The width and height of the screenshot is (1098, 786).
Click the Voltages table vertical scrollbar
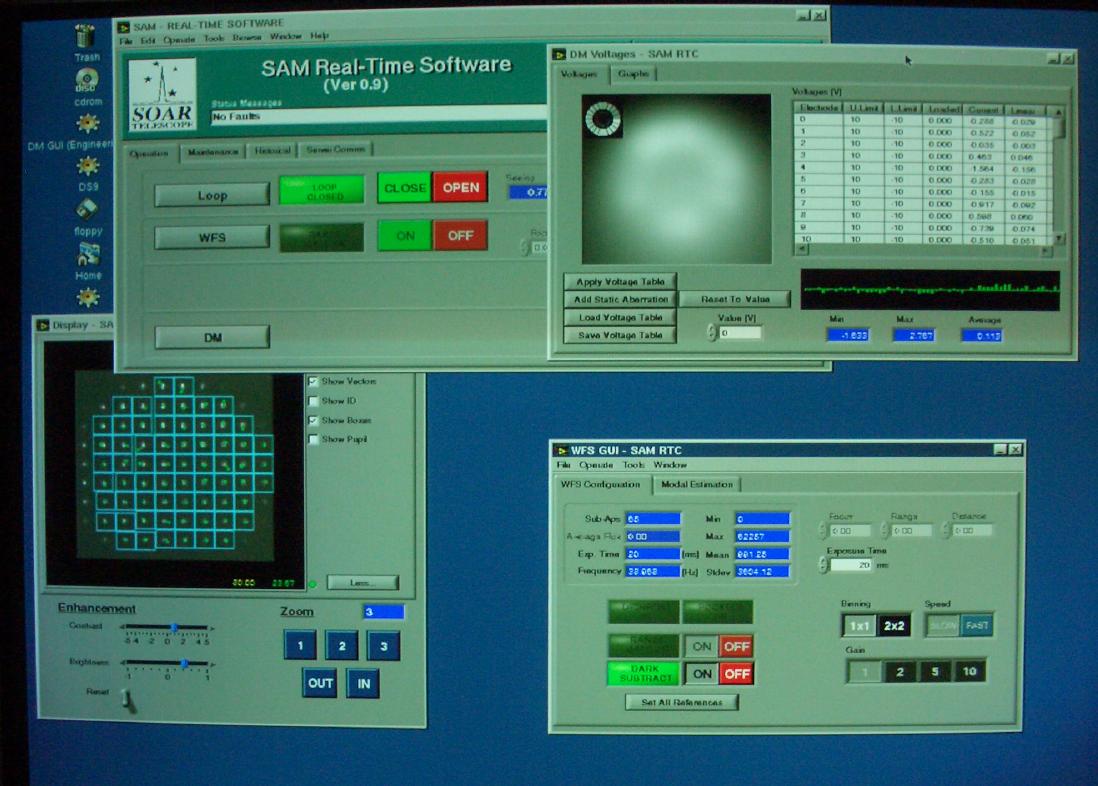coord(1059,175)
